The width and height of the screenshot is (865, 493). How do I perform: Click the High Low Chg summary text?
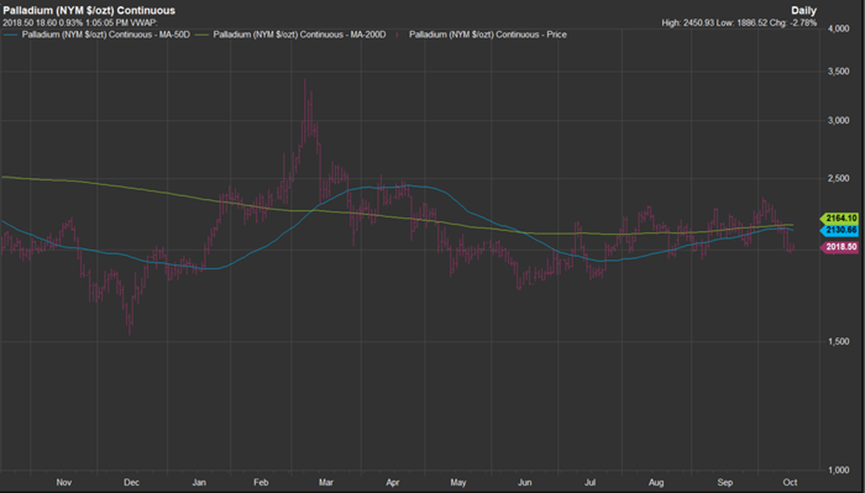pyautogui.click(x=739, y=23)
